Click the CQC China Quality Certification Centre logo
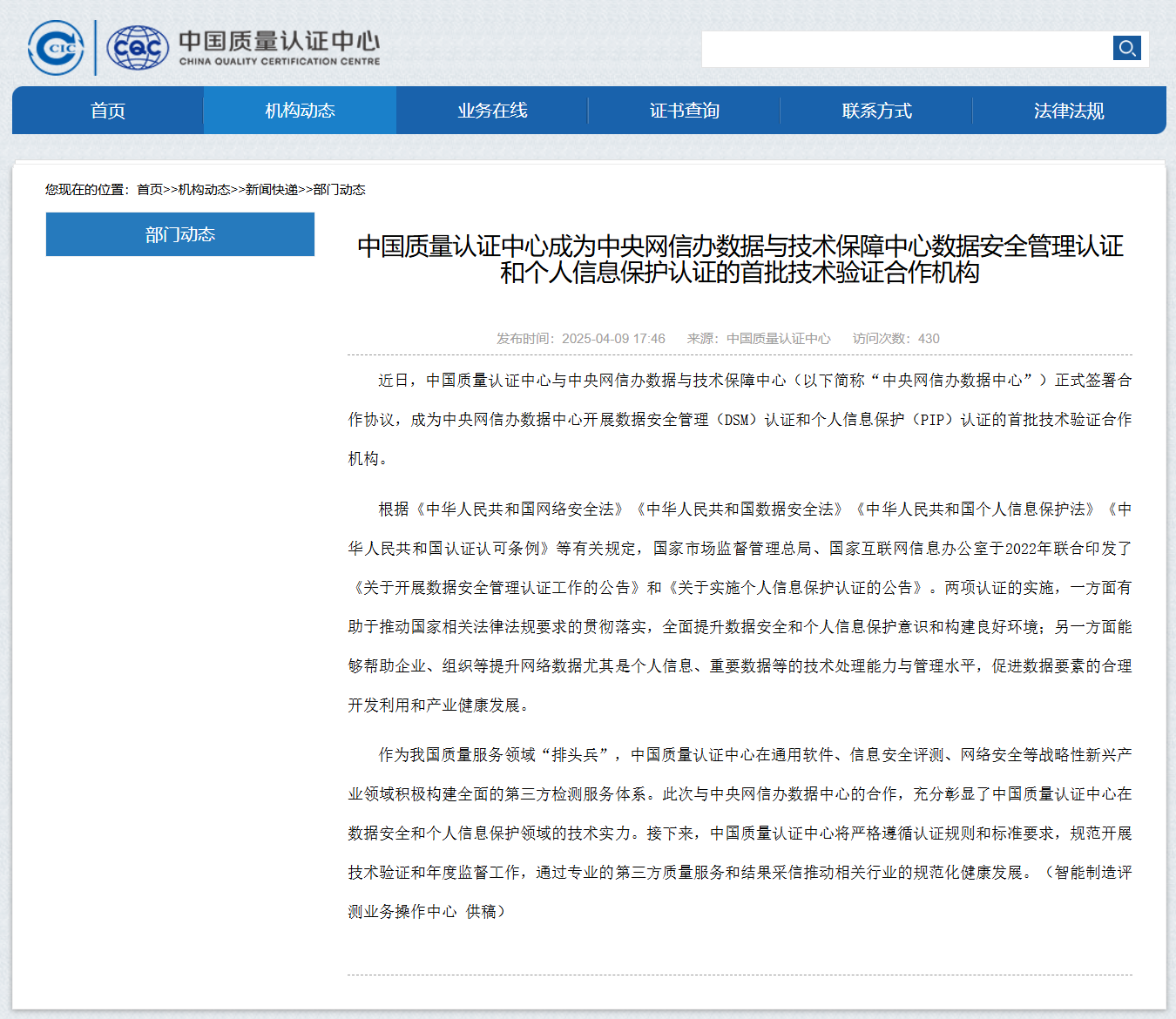The image size is (1176, 1019). pos(244,48)
